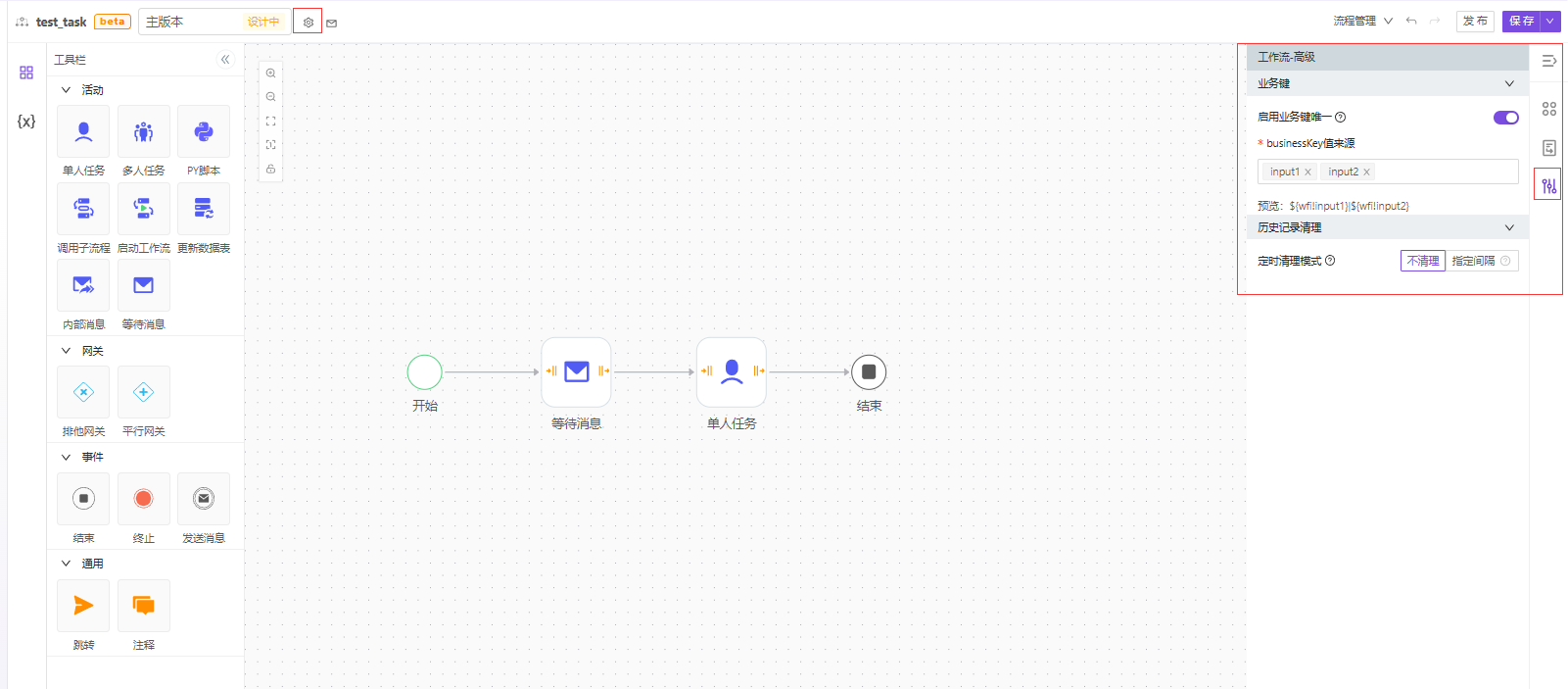Select the 等待消息 node on canvas
Viewport: 1568px width, 689px height.
tap(576, 371)
